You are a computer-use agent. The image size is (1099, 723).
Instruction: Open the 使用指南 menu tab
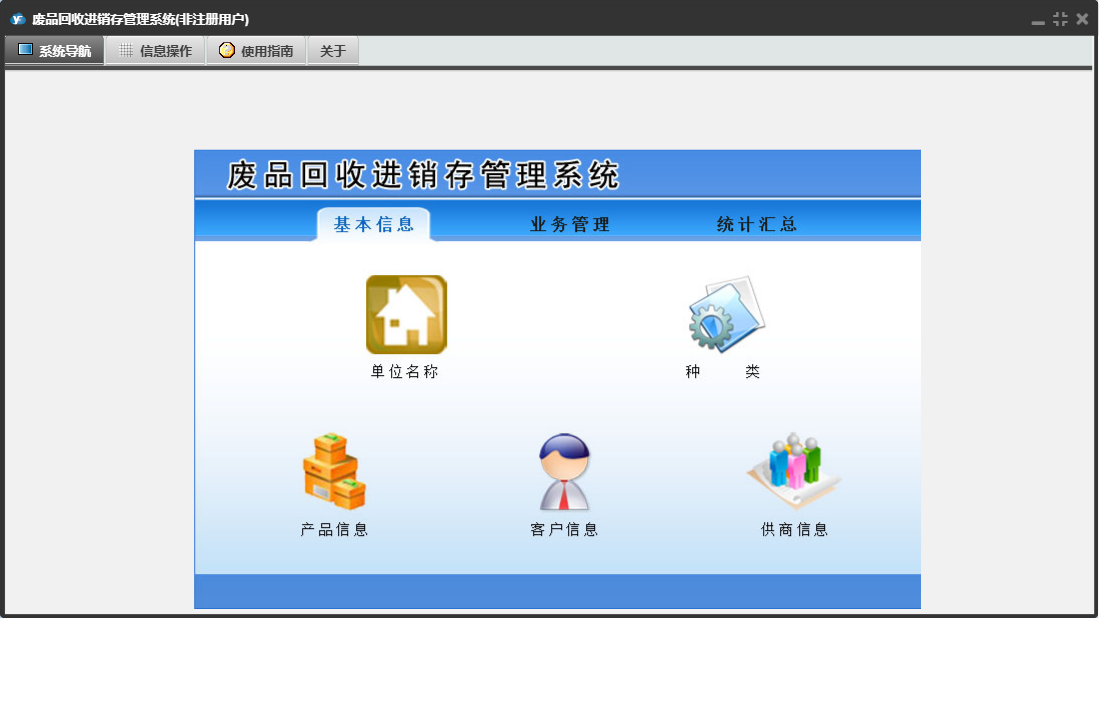[x=257, y=50]
